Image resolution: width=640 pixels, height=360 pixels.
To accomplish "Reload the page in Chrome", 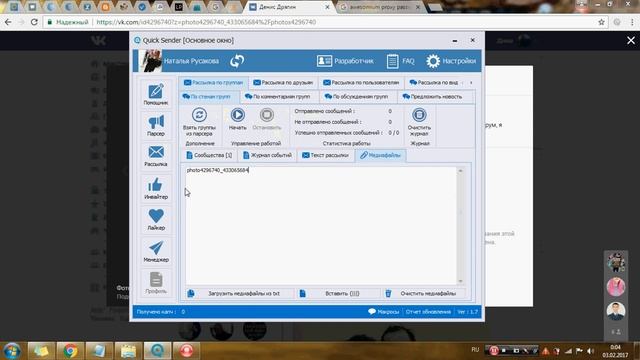I will pos(34,22).
